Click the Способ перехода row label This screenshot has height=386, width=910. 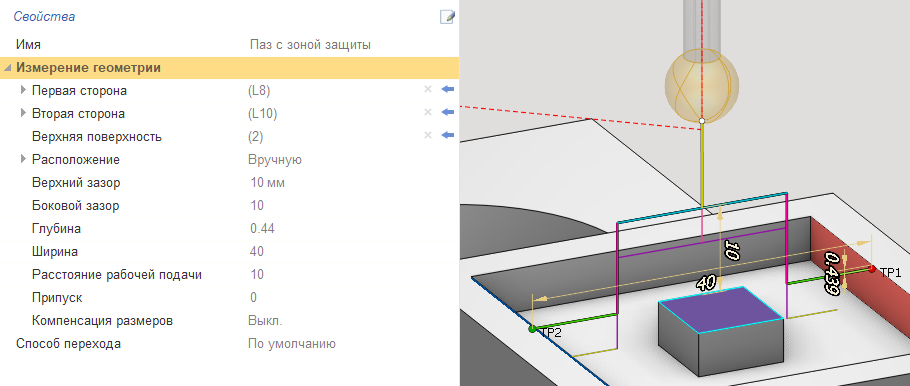point(68,344)
